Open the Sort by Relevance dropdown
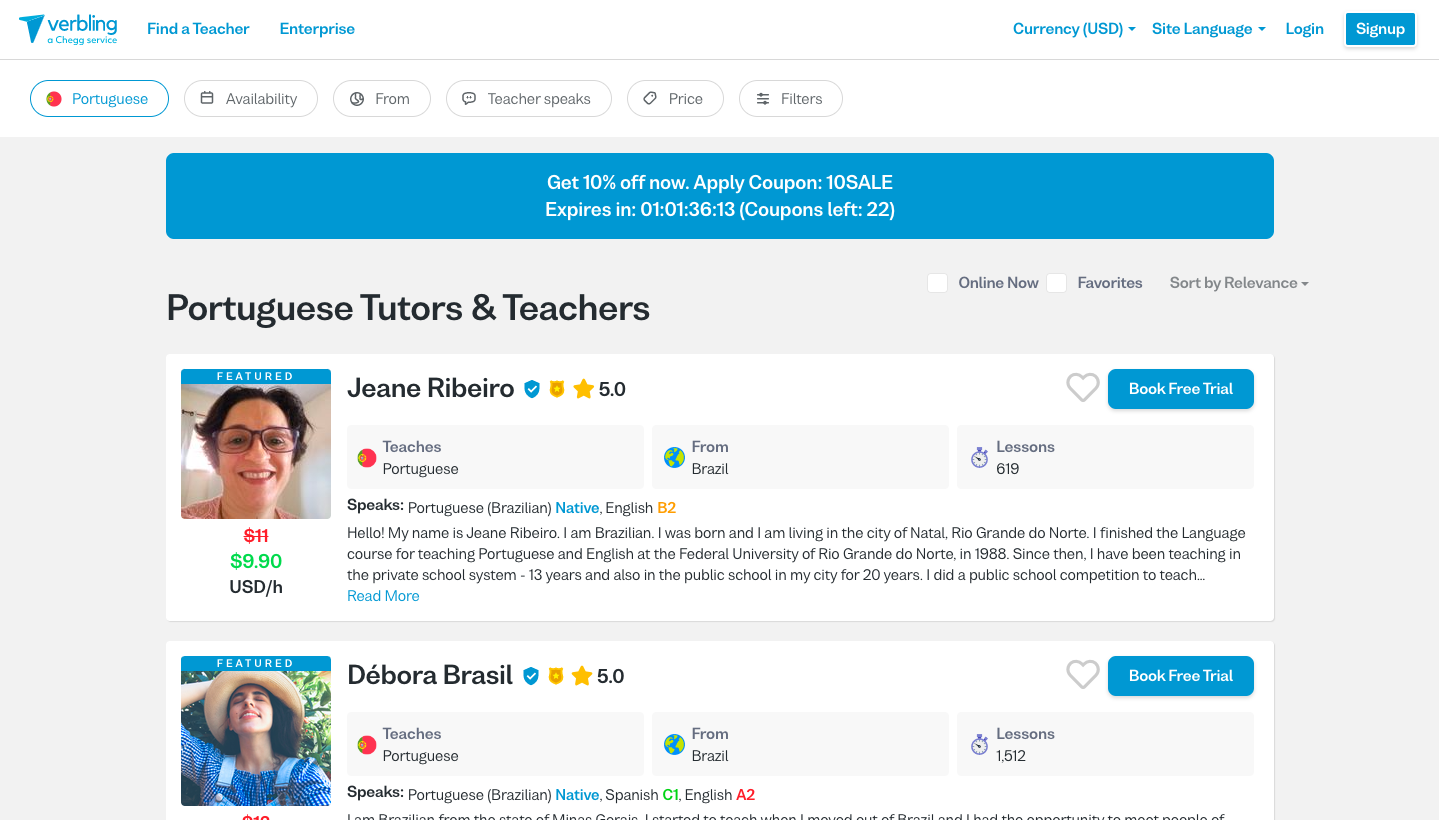 click(1239, 283)
